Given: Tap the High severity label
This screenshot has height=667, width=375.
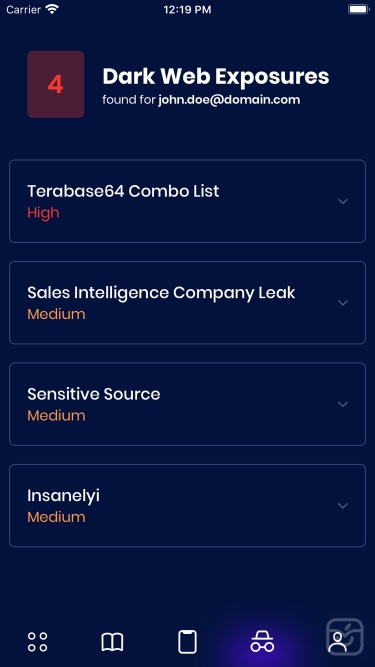Looking at the screenshot, I should point(43,213).
